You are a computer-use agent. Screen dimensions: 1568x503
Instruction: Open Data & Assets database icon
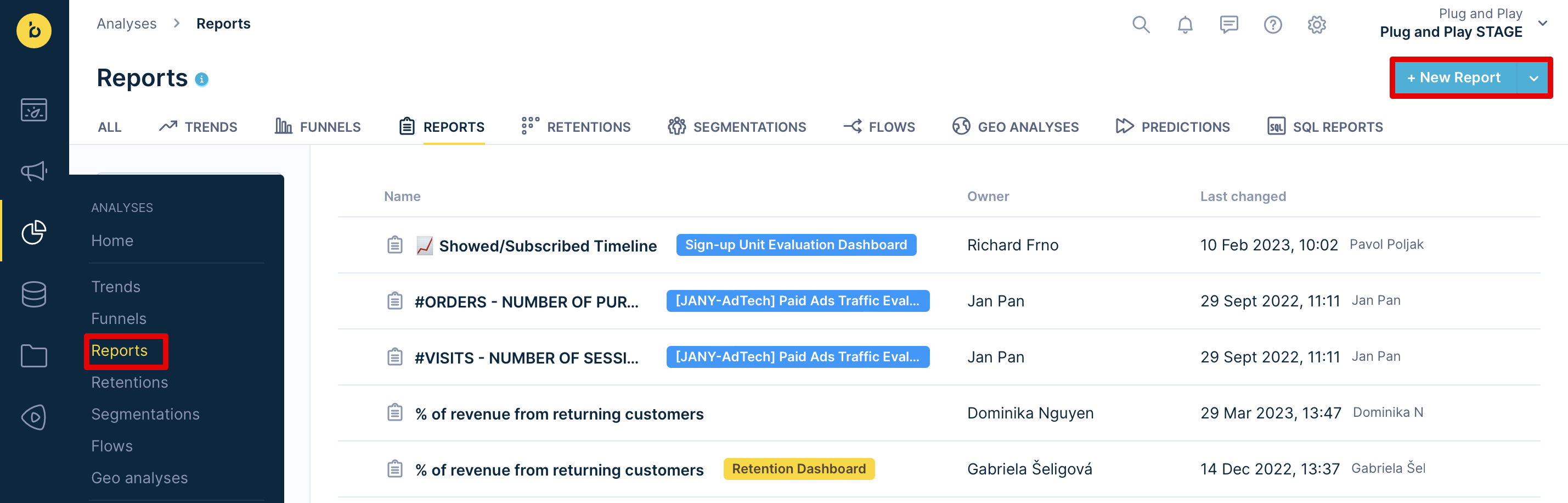click(34, 294)
